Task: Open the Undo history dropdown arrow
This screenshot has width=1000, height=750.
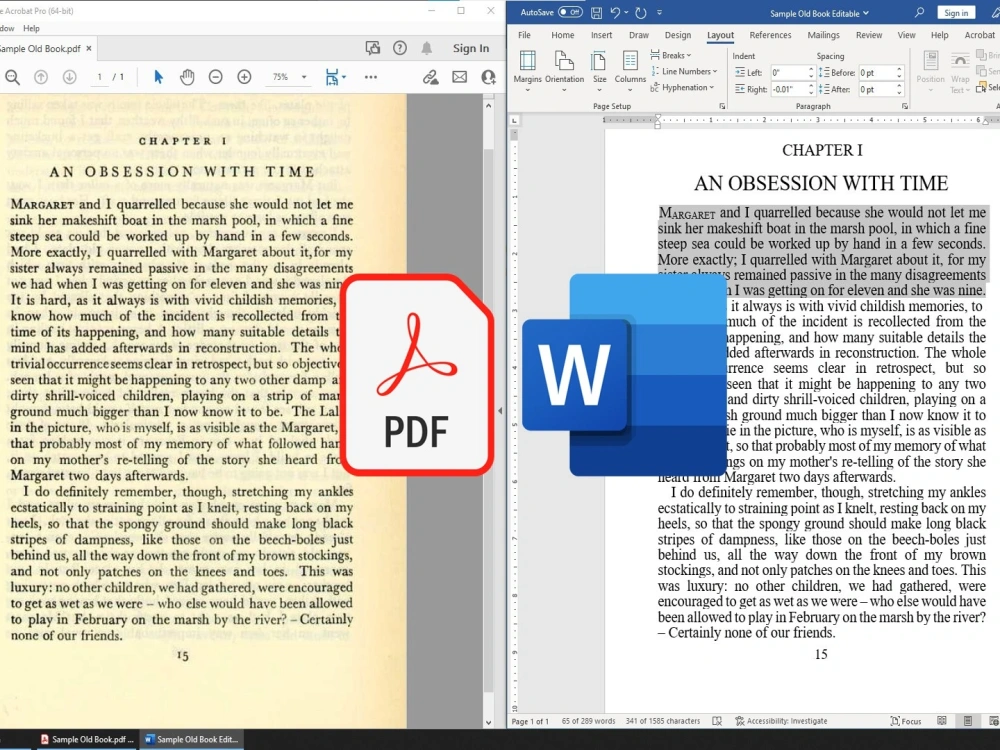Action: click(626, 13)
